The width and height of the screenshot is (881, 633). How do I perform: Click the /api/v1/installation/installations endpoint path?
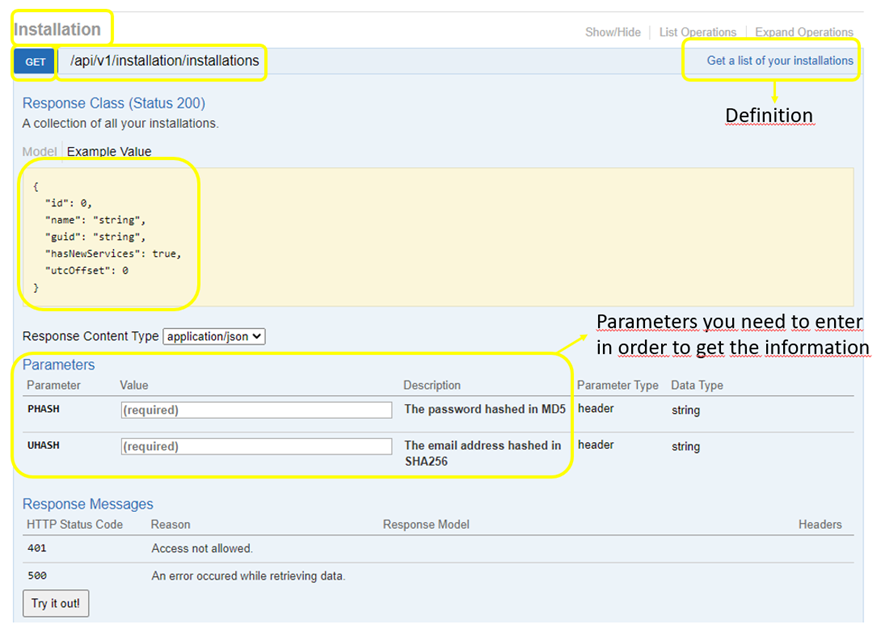(x=164, y=61)
